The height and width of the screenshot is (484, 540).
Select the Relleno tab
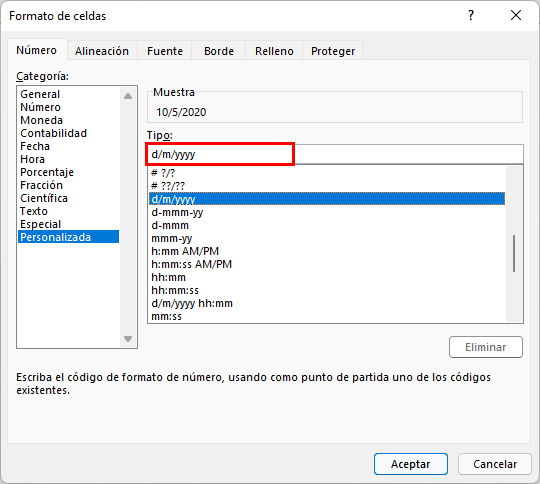click(x=274, y=51)
